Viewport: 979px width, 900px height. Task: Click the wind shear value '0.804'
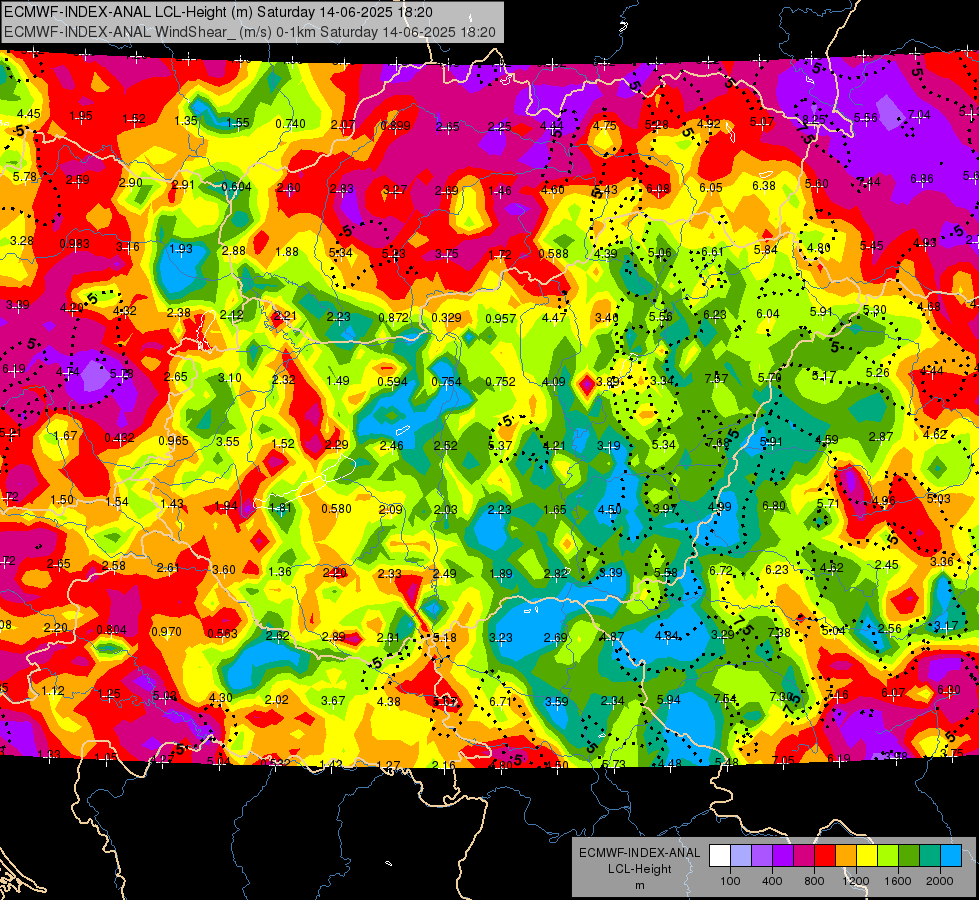111,630
